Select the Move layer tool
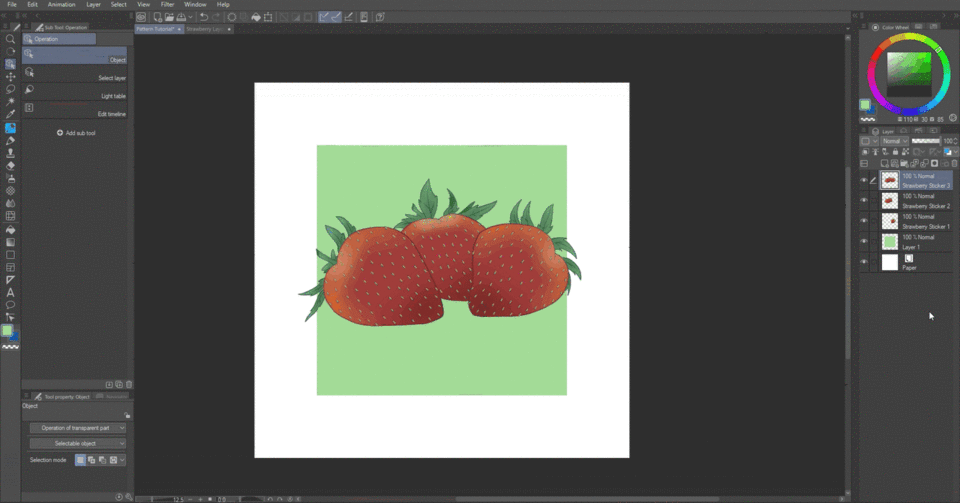The image size is (960, 503). tap(10, 77)
